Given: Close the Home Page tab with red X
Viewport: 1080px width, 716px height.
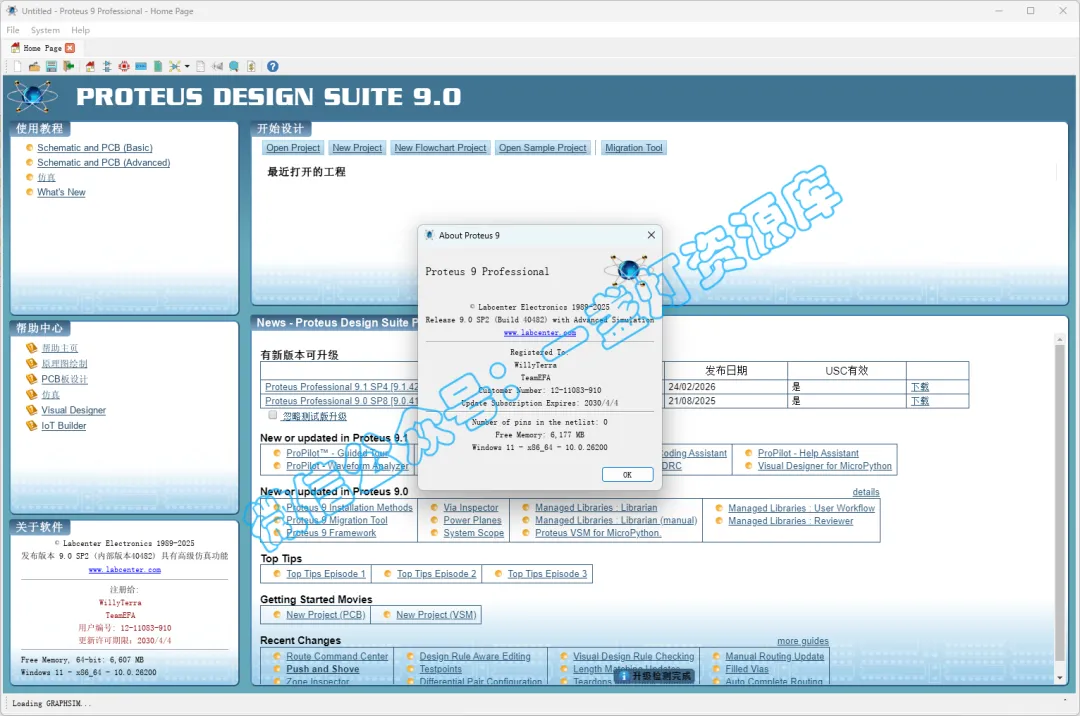Looking at the screenshot, I should point(70,48).
